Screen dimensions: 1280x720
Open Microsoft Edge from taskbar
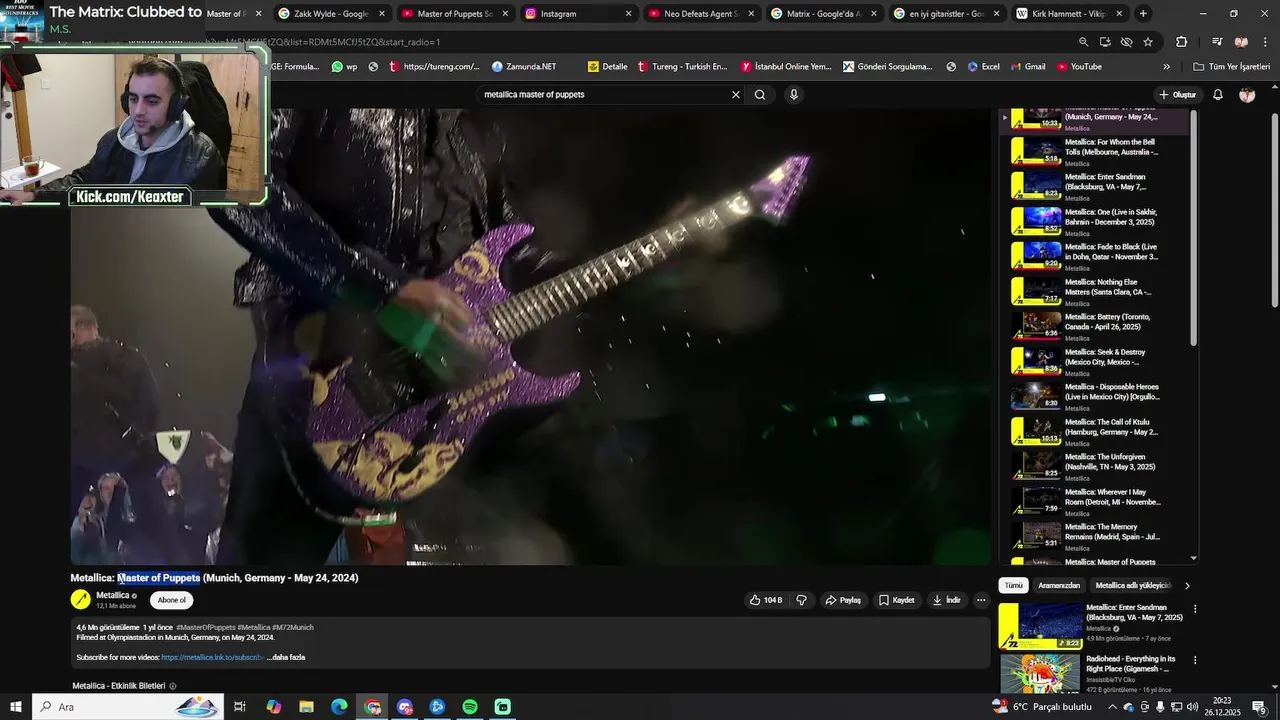pyautogui.click(x=339, y=707)
